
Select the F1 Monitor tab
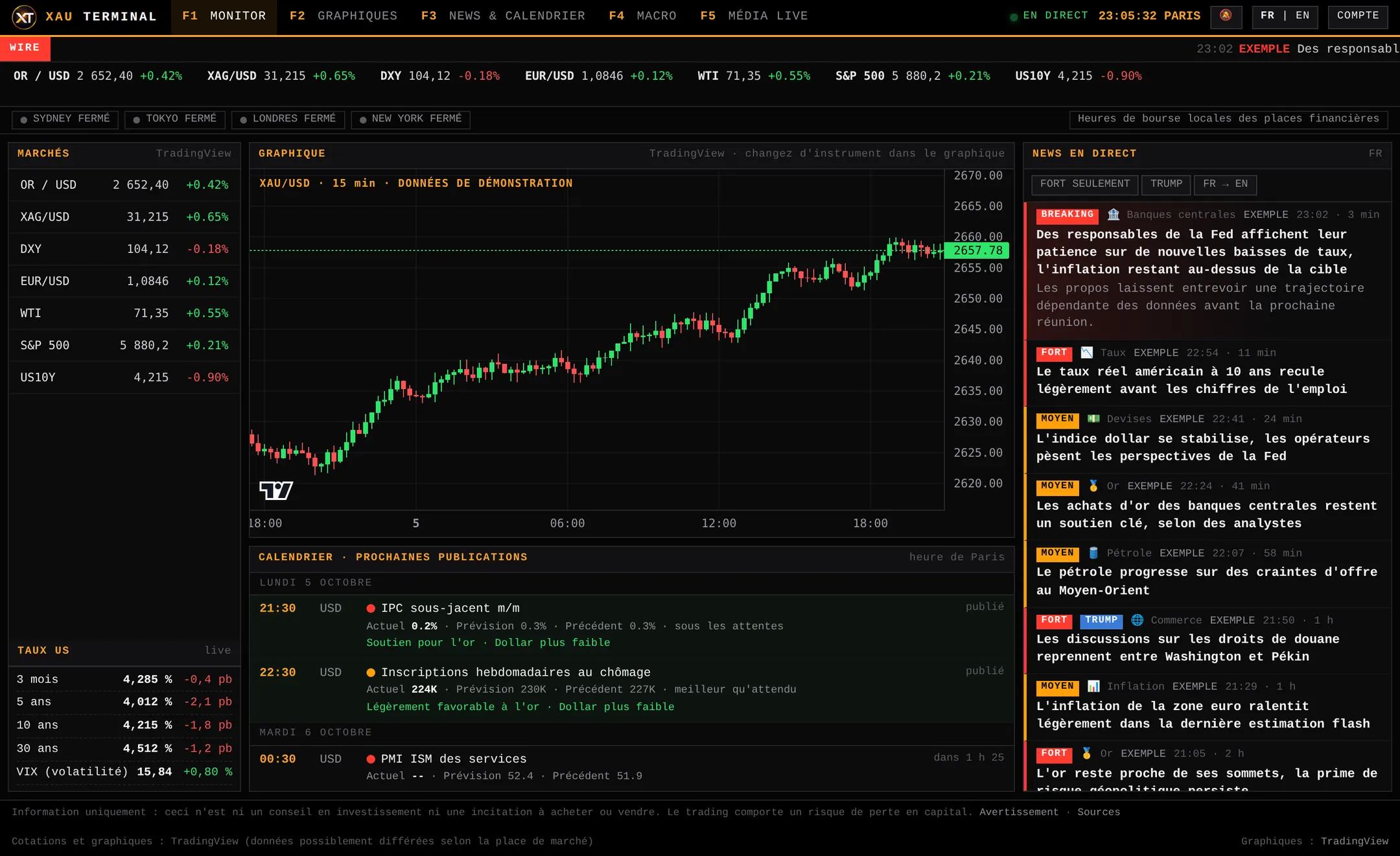[x=224, y=16]
